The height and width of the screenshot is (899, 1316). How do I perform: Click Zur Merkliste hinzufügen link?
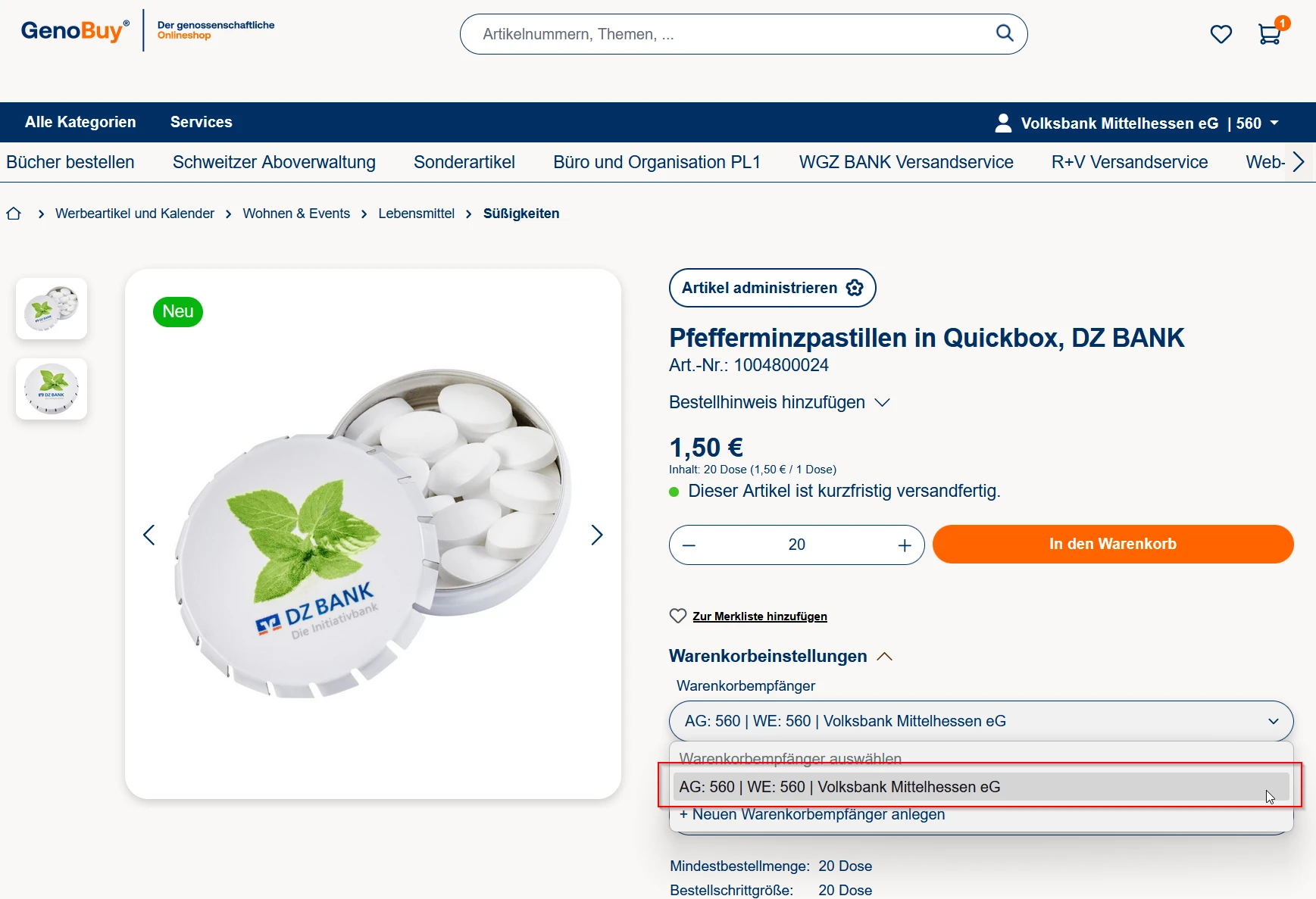coord(759,617)
